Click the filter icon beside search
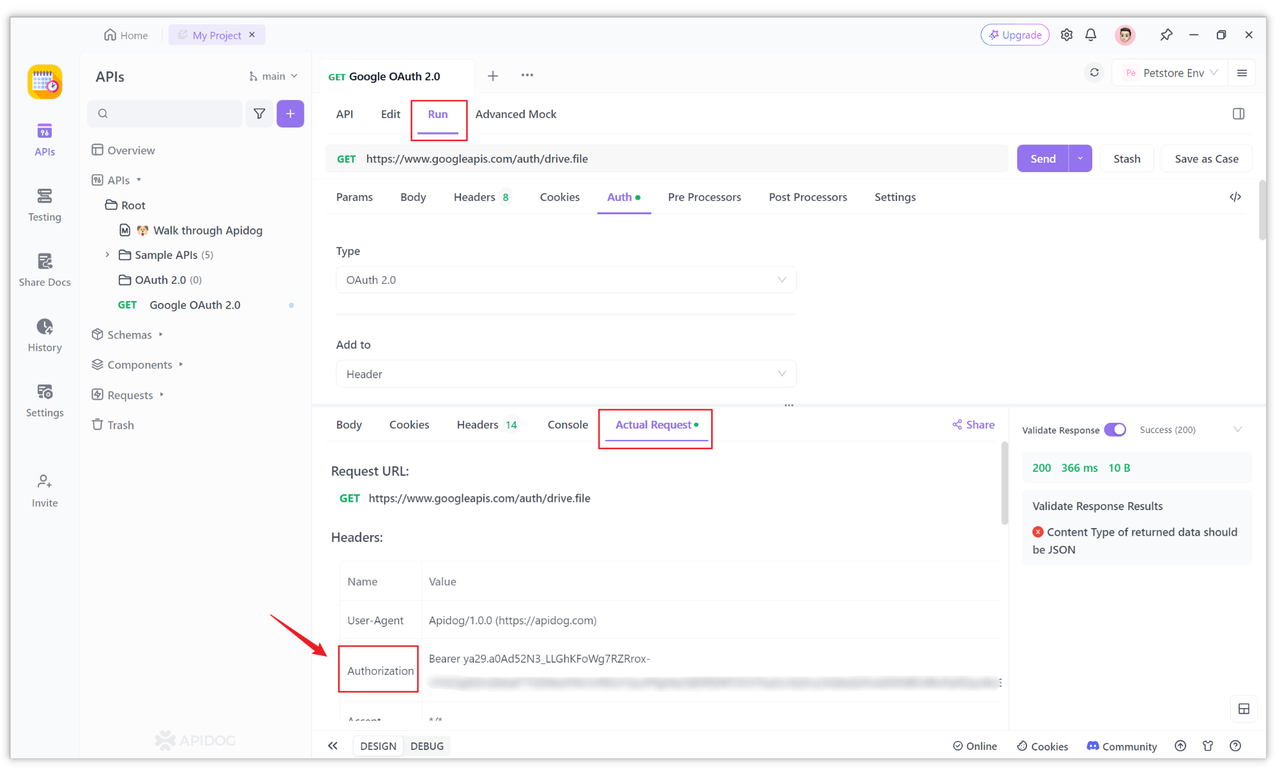 [x=259, y=114]
